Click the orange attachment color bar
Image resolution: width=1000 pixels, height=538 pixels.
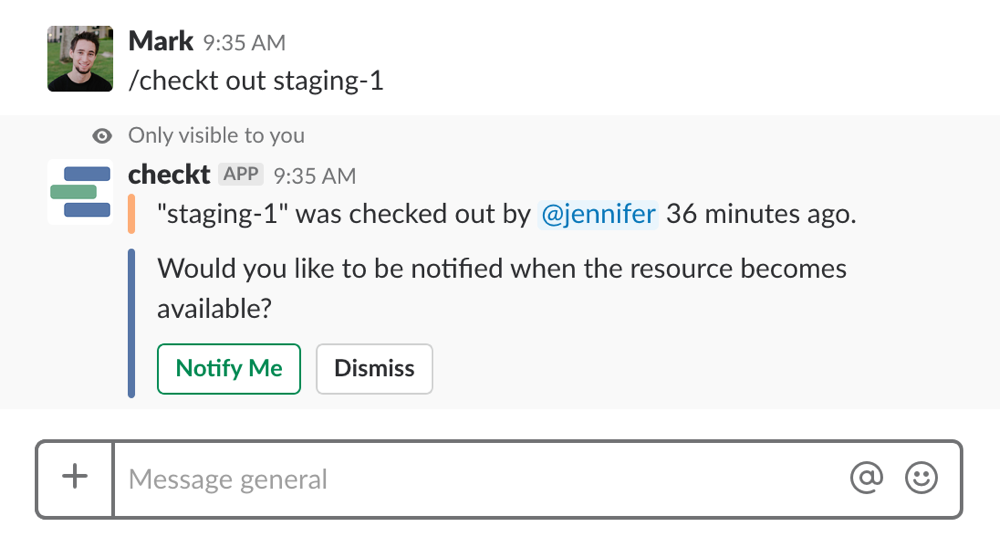point(132,214)
